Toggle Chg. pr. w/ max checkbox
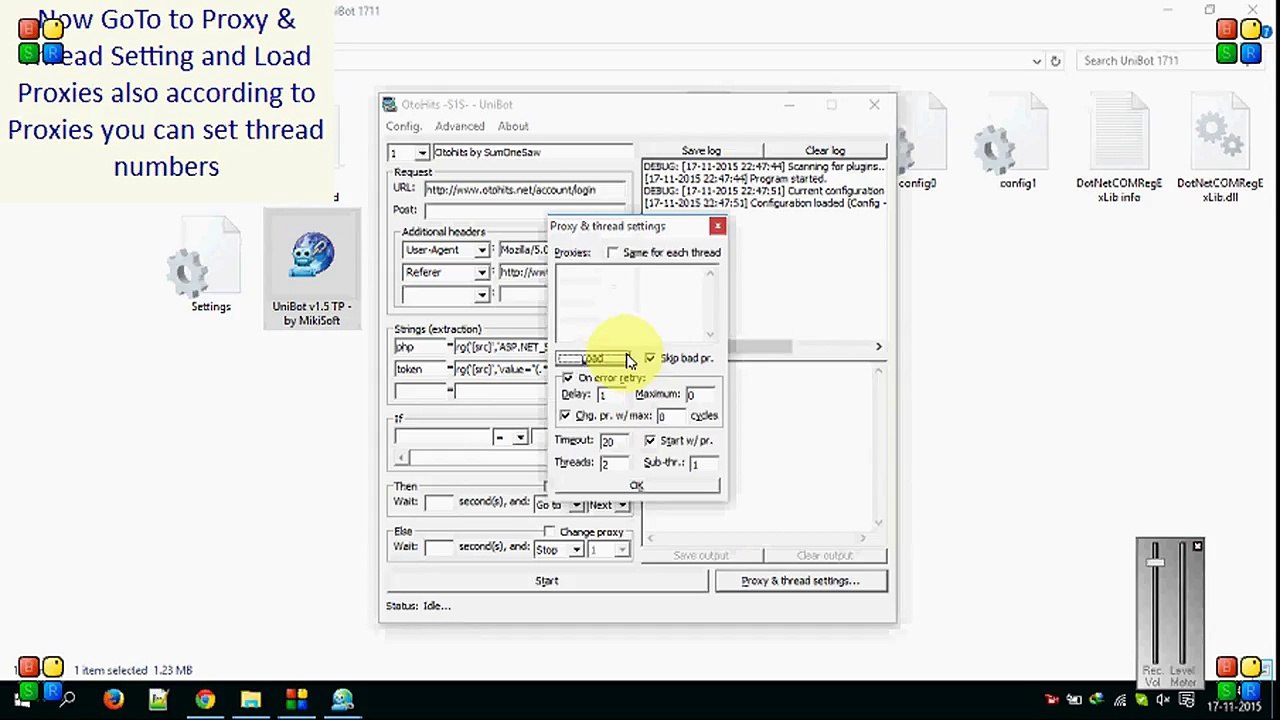 pyautogui.click(x=566, y=415)
